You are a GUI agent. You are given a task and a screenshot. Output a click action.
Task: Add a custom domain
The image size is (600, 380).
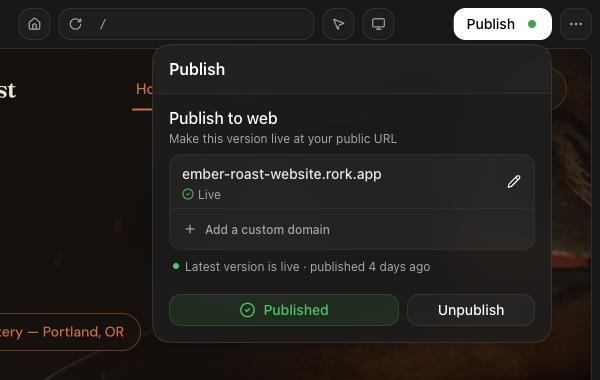(x=352, y=229)
